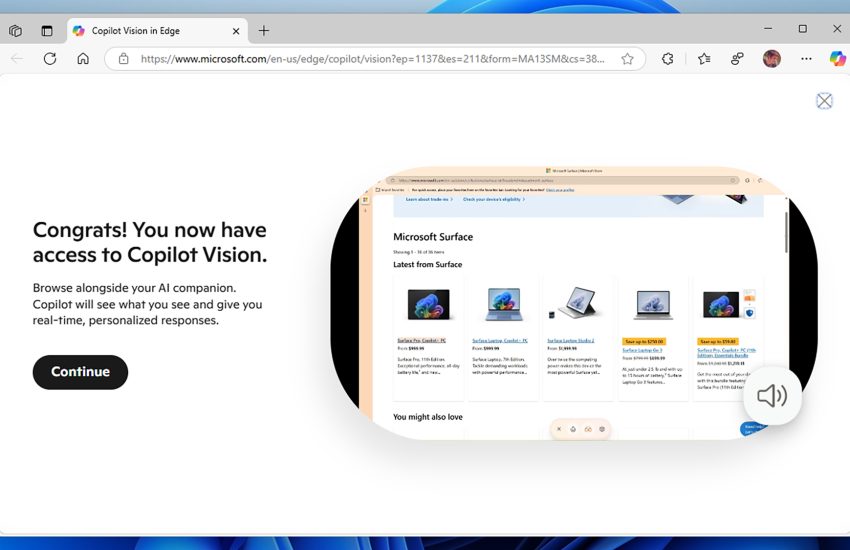Click the 'Congrats! You now have access' heading
850x550 pixels.
pos(150,242)
